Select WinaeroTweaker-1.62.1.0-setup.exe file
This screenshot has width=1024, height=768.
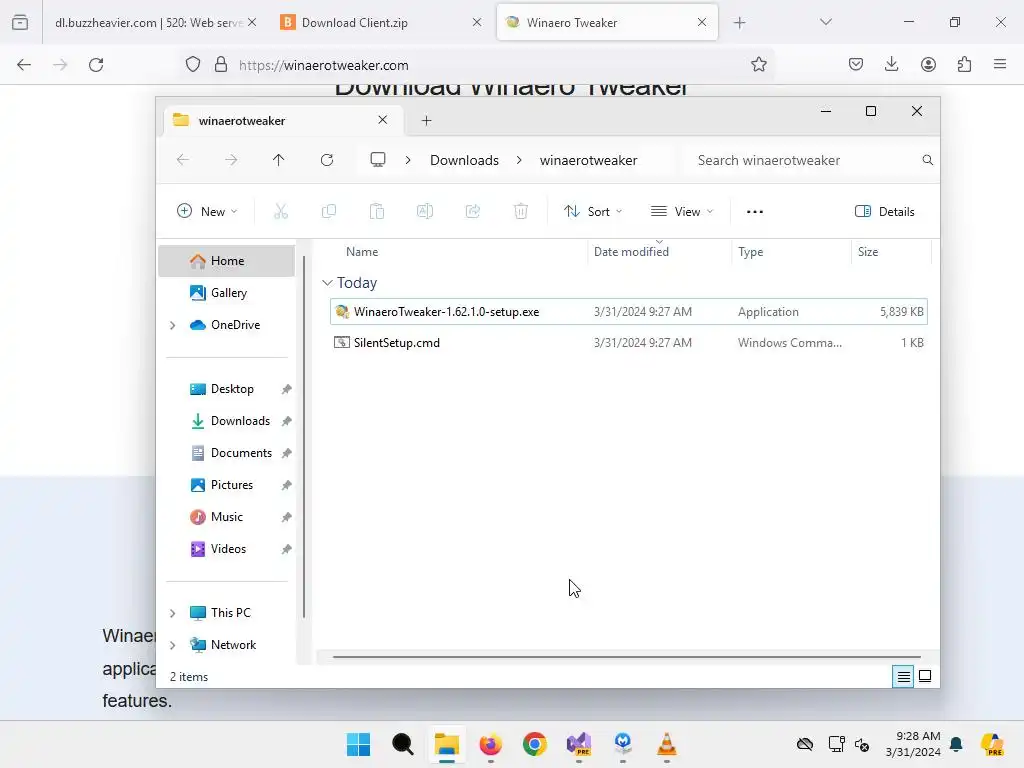click(x=629, y=312)
